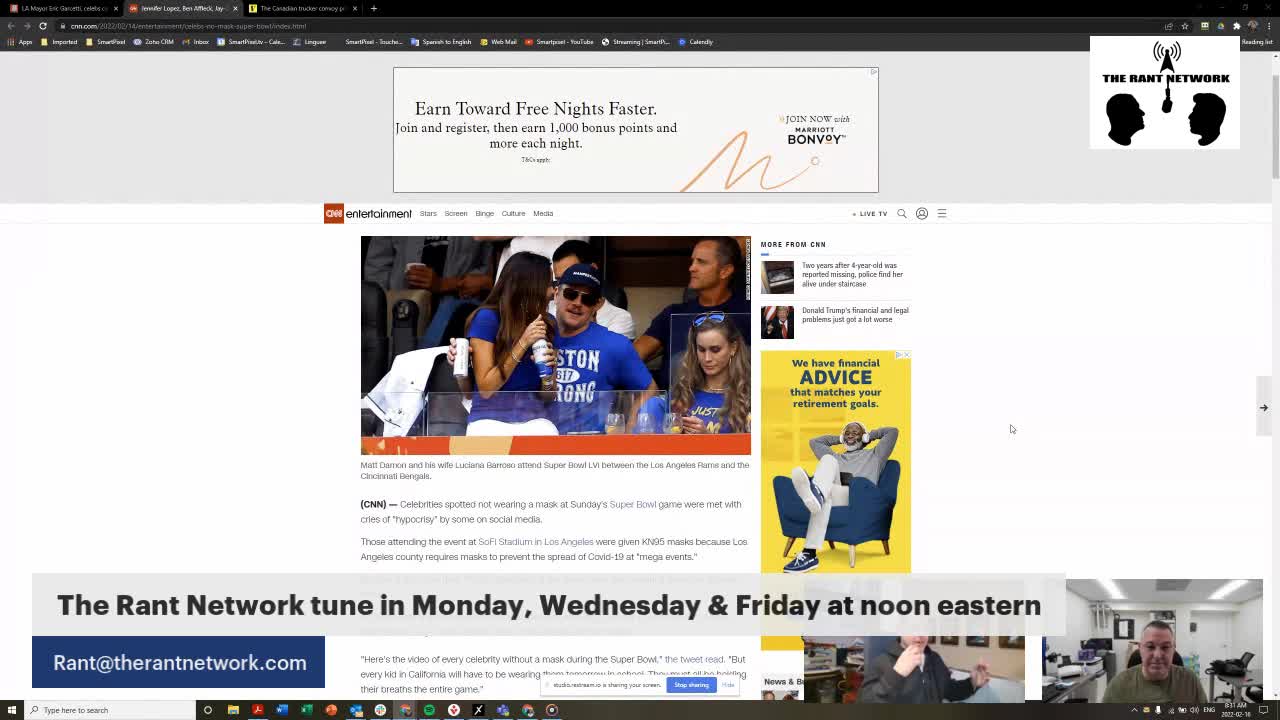
Task: Open Donald Trump financial problems story
Action: coord(836,320)
